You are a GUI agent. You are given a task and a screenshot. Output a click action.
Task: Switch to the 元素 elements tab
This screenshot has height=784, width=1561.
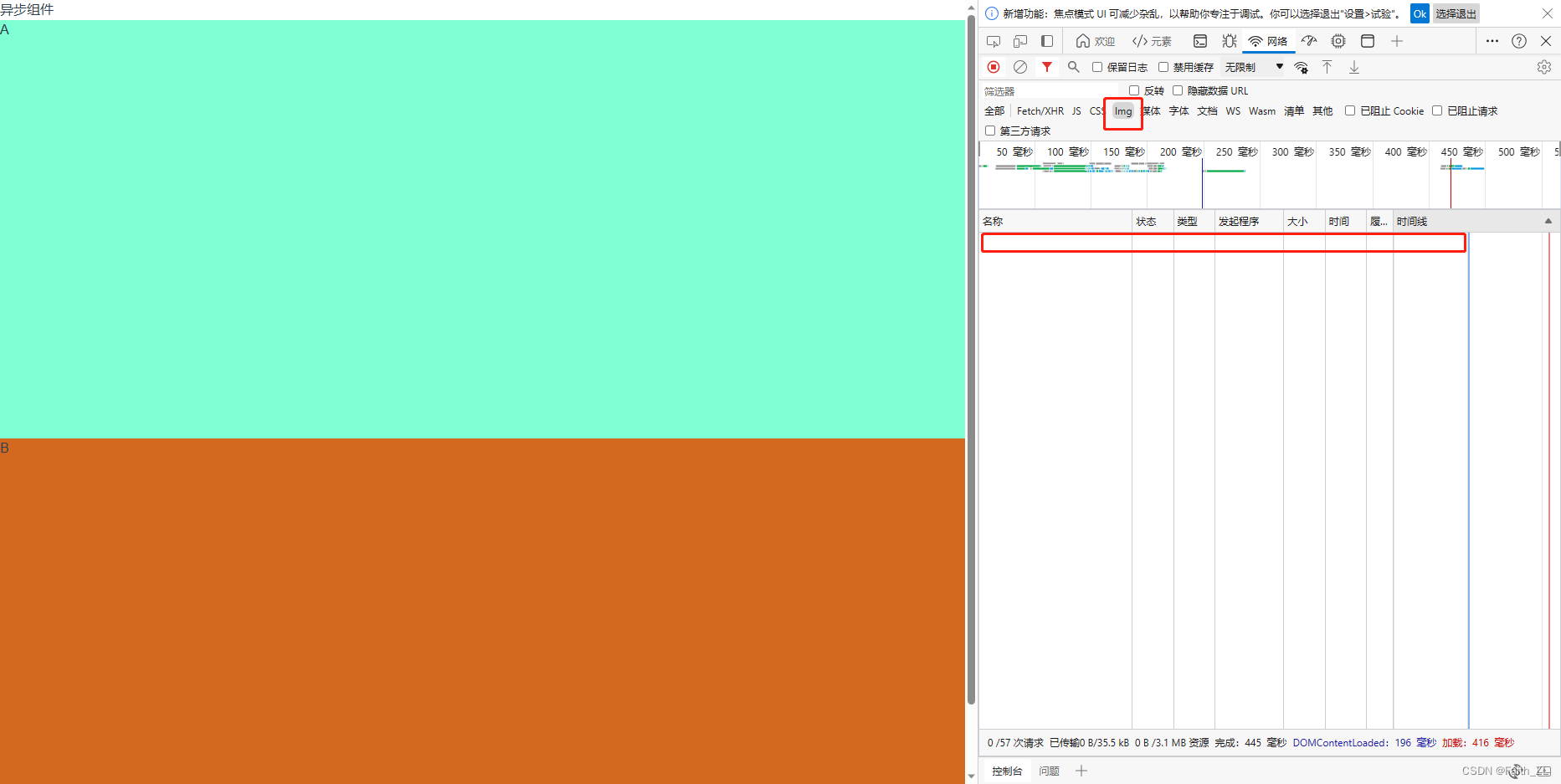click(x=1152, y=41)
